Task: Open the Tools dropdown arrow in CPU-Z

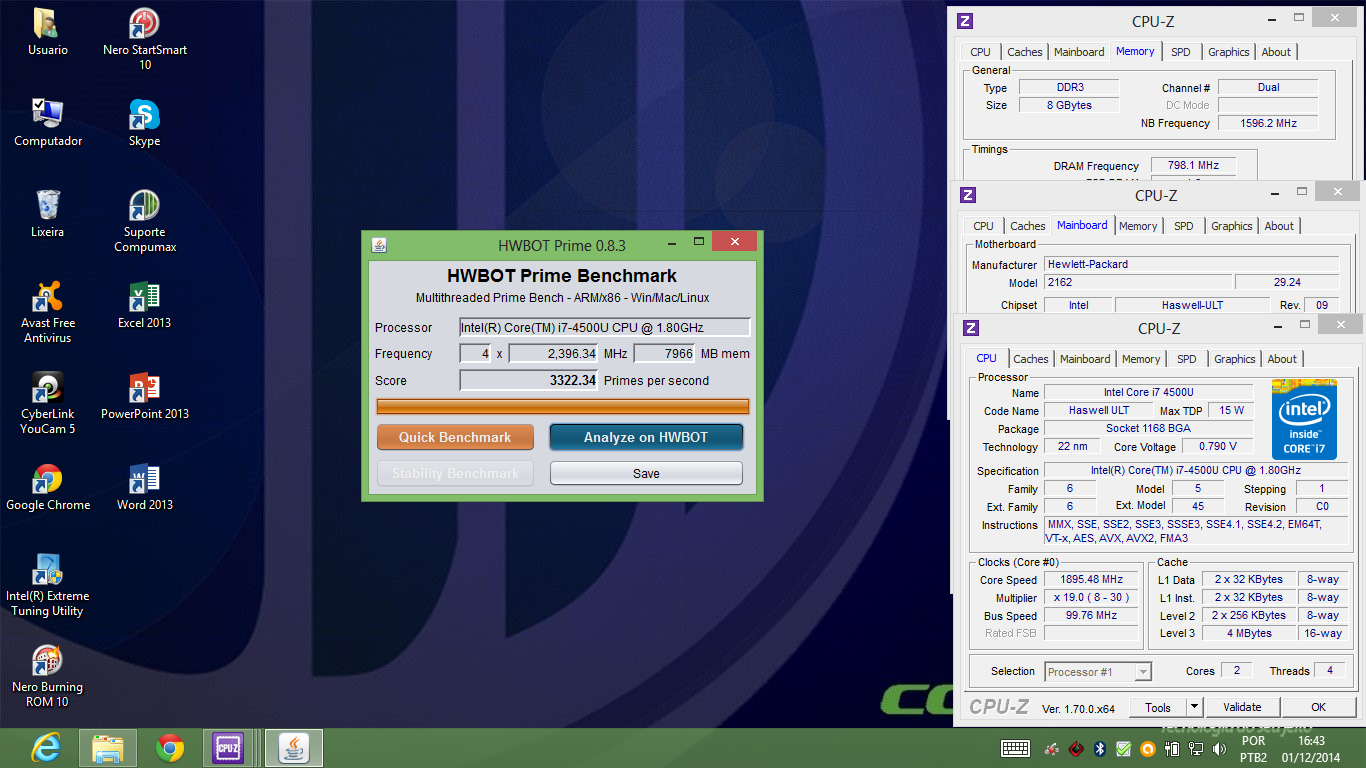Action: click(x=1195, y=707)
